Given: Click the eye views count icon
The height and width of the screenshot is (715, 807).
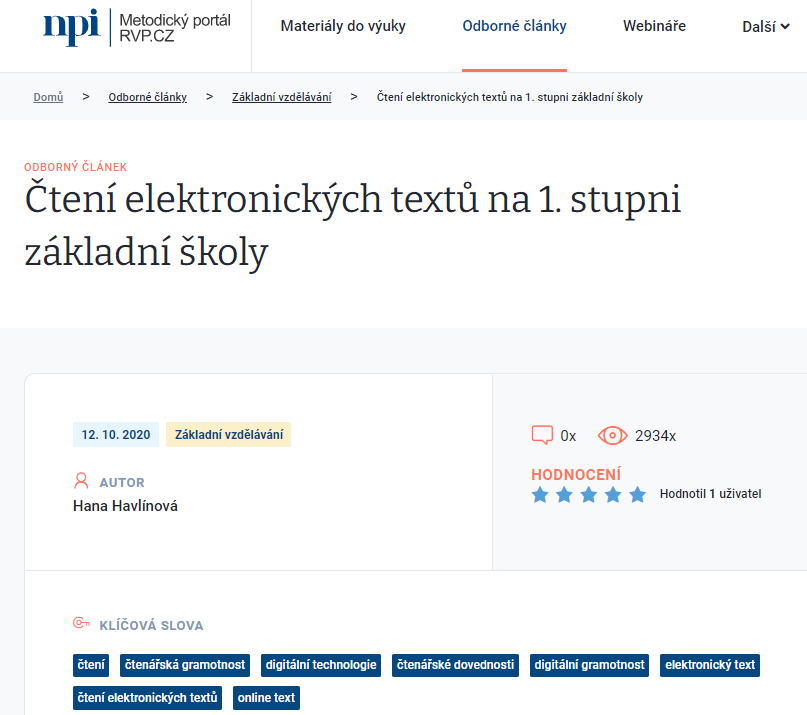Looking at the screenshot, I should point(612,435).
